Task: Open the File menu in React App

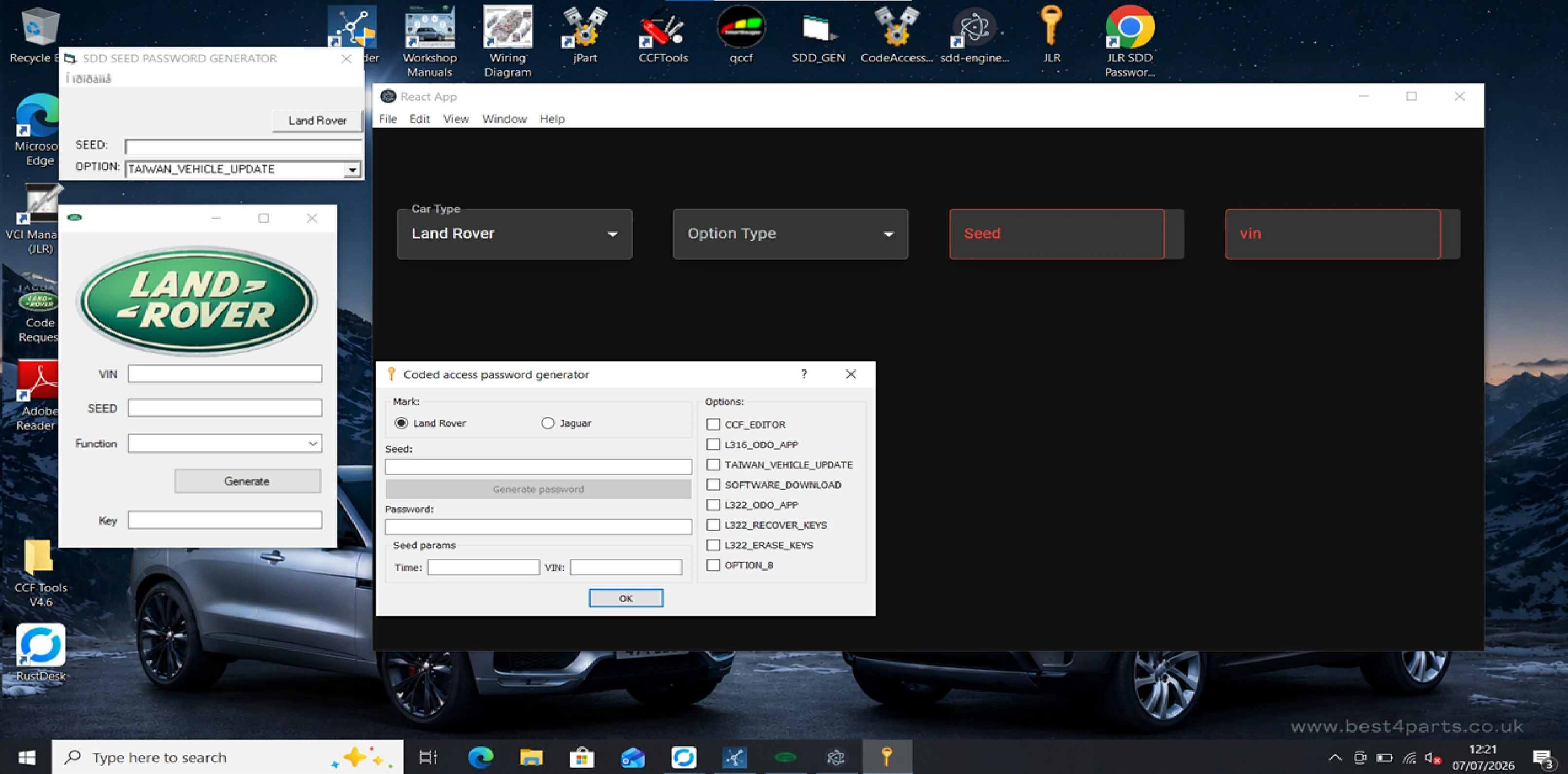Action: 387,119
